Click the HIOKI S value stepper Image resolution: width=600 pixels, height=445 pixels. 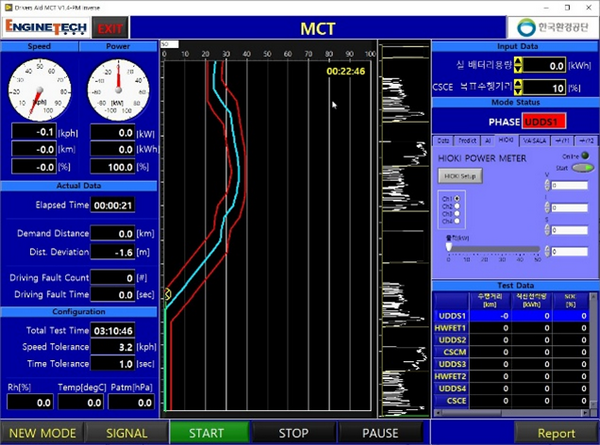click(x=547, y=230)
